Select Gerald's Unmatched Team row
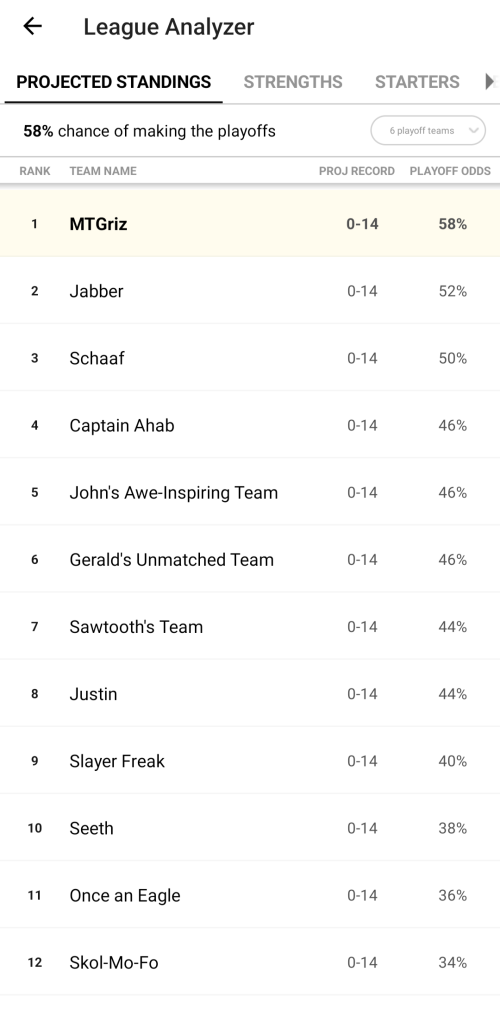 (x=250, y=559)
